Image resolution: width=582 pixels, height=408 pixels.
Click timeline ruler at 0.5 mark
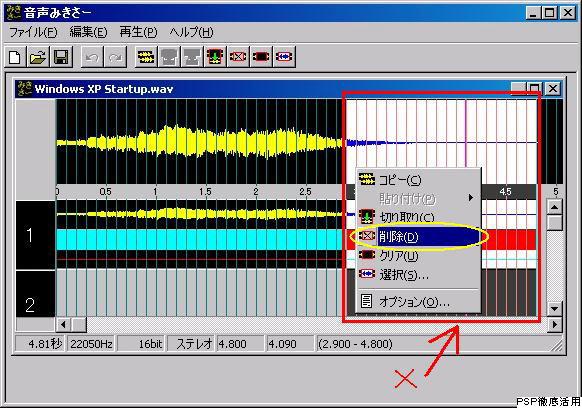[x=105, y=192]
